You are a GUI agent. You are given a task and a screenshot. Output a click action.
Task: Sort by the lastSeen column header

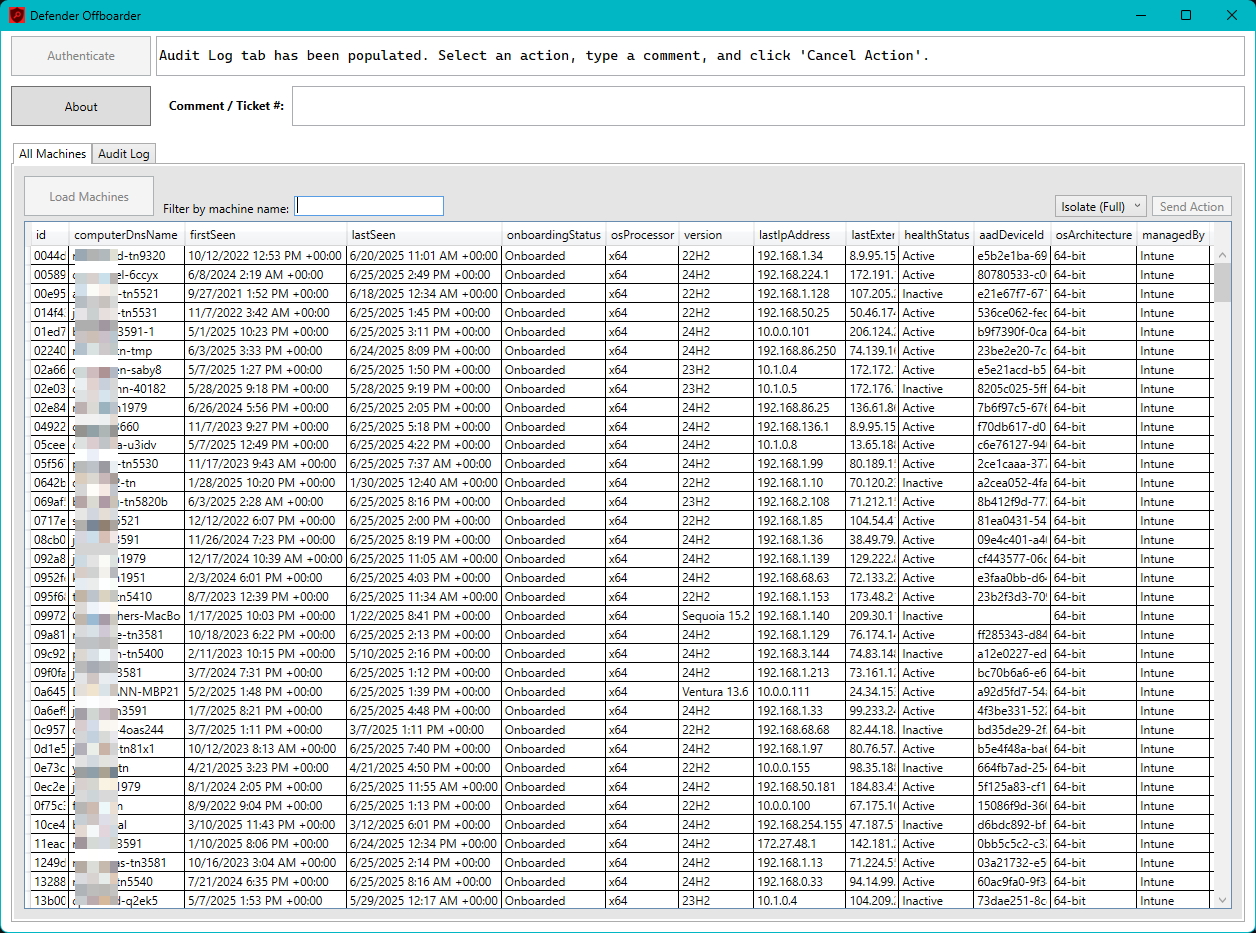coord(424,235)
